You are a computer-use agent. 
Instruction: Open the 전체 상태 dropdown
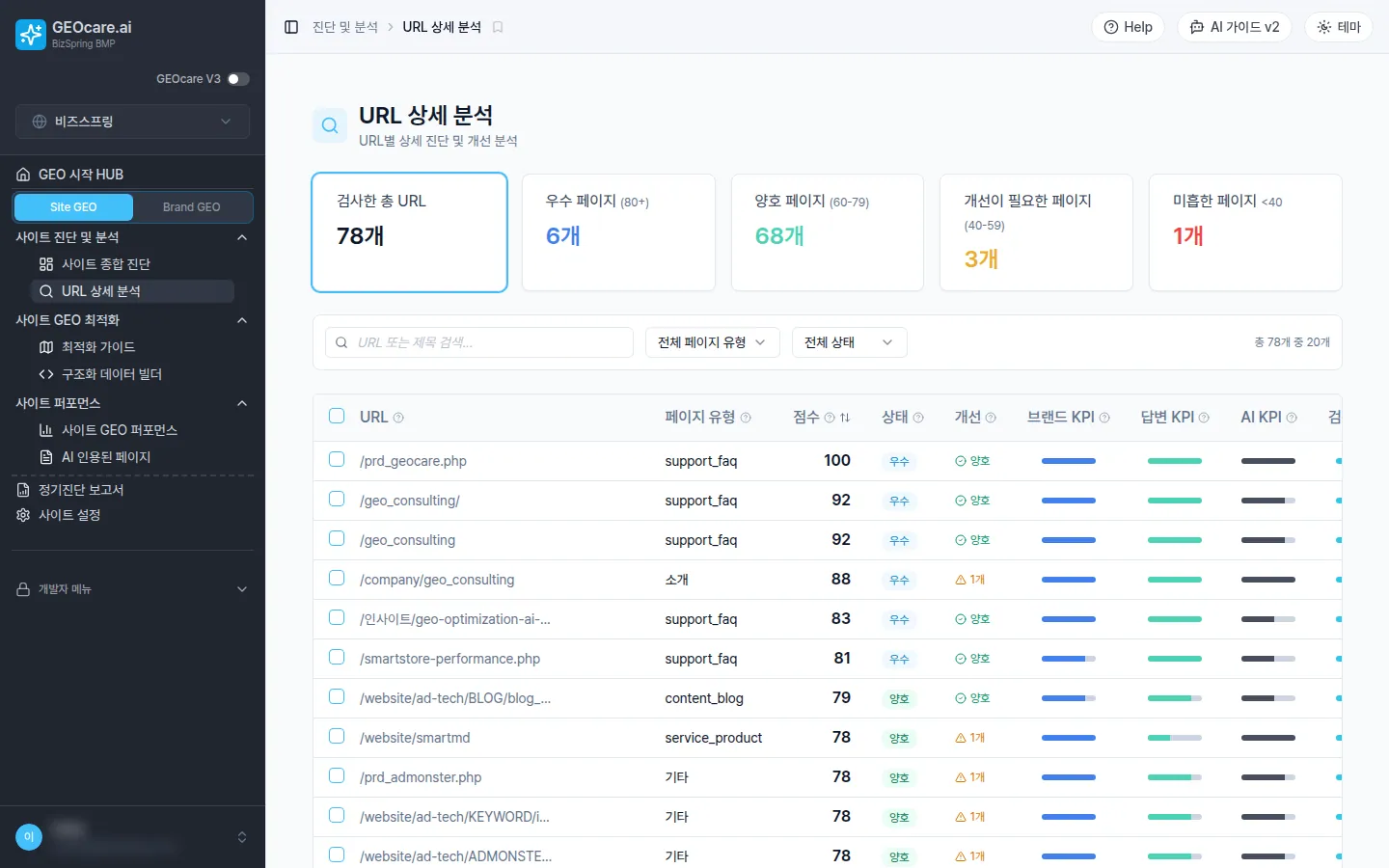pos(849,342)
